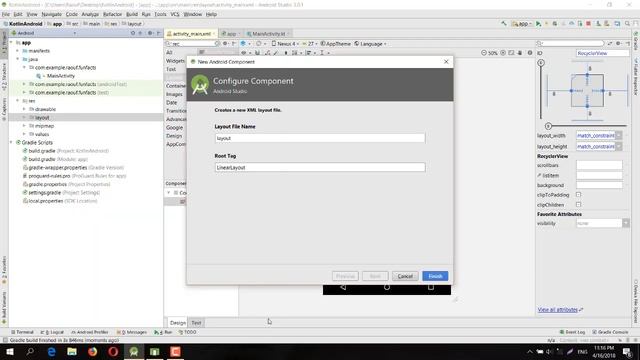Expand the drawable folder
640x360 pixels.
click(24, 109)
